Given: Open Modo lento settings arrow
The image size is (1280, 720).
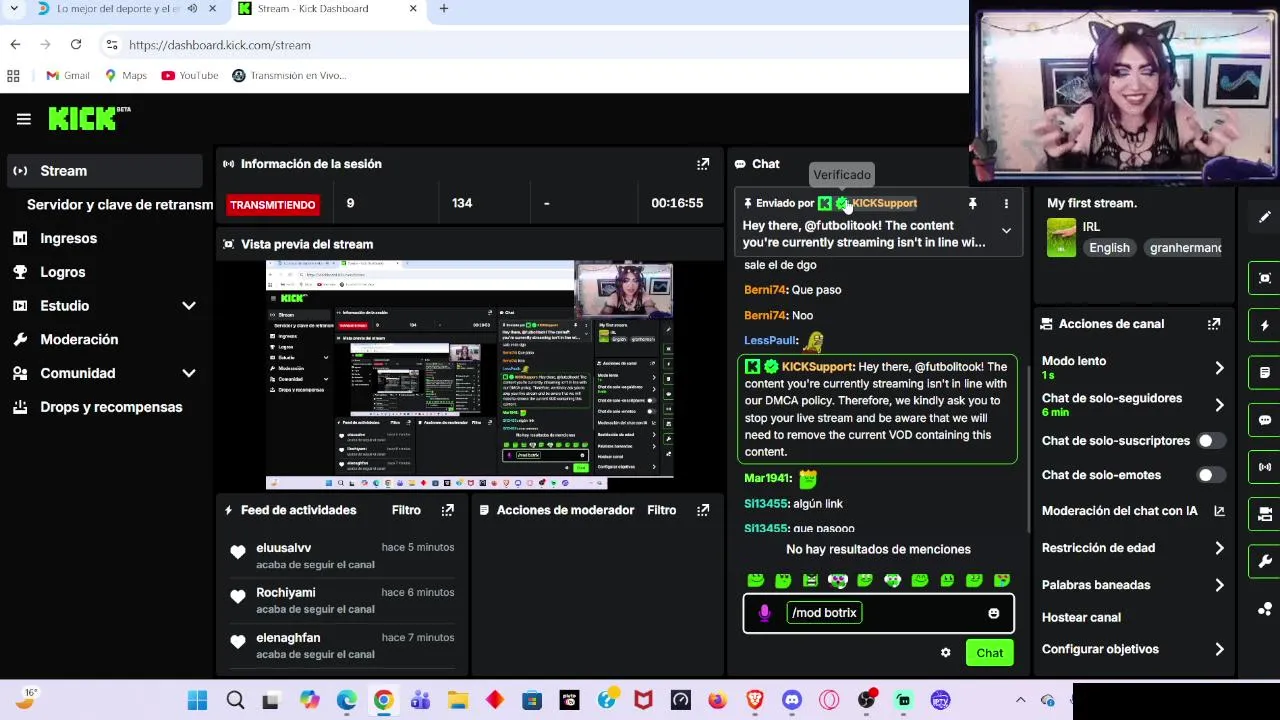Looking at the screenshot, I should click(x=1219, y=368).
